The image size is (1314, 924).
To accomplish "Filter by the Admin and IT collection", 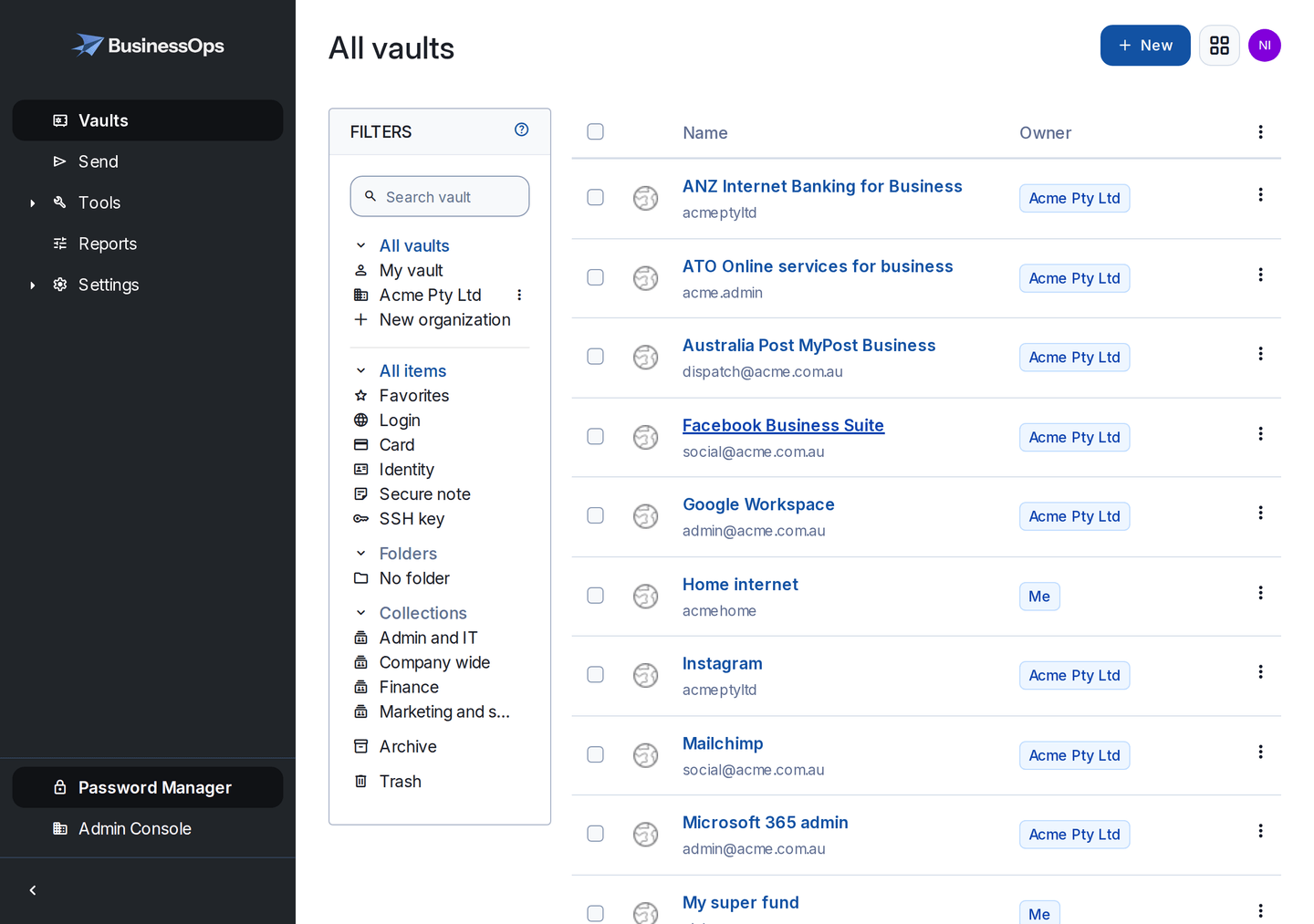I will pos(428,638).
